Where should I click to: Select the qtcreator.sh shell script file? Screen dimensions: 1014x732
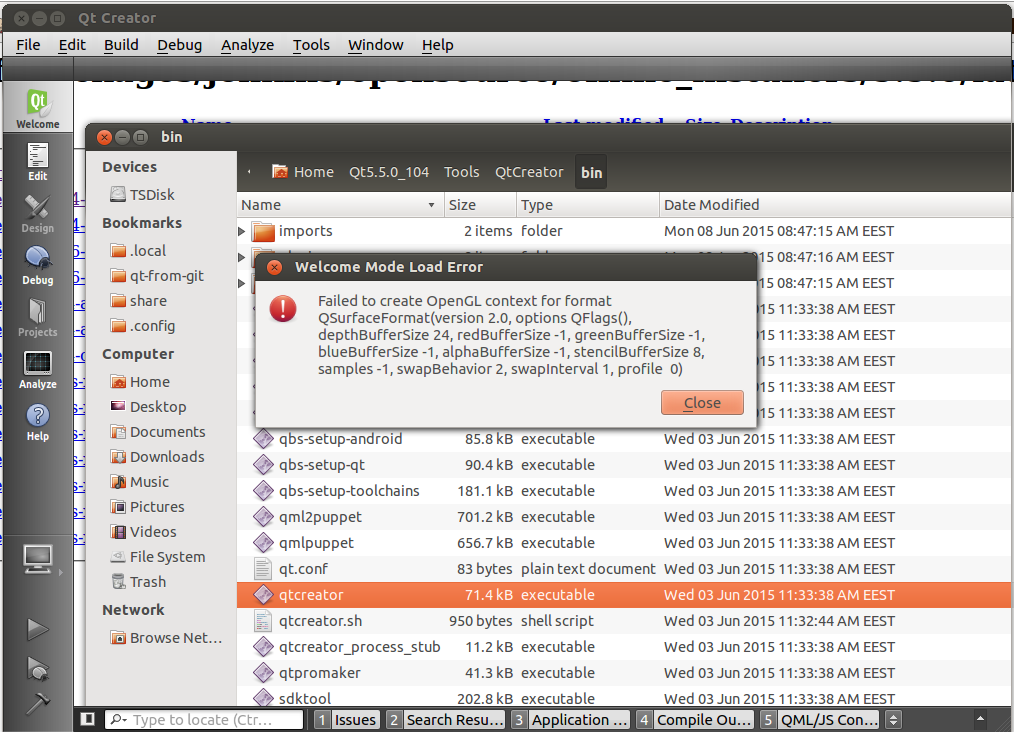click(320, 621)
